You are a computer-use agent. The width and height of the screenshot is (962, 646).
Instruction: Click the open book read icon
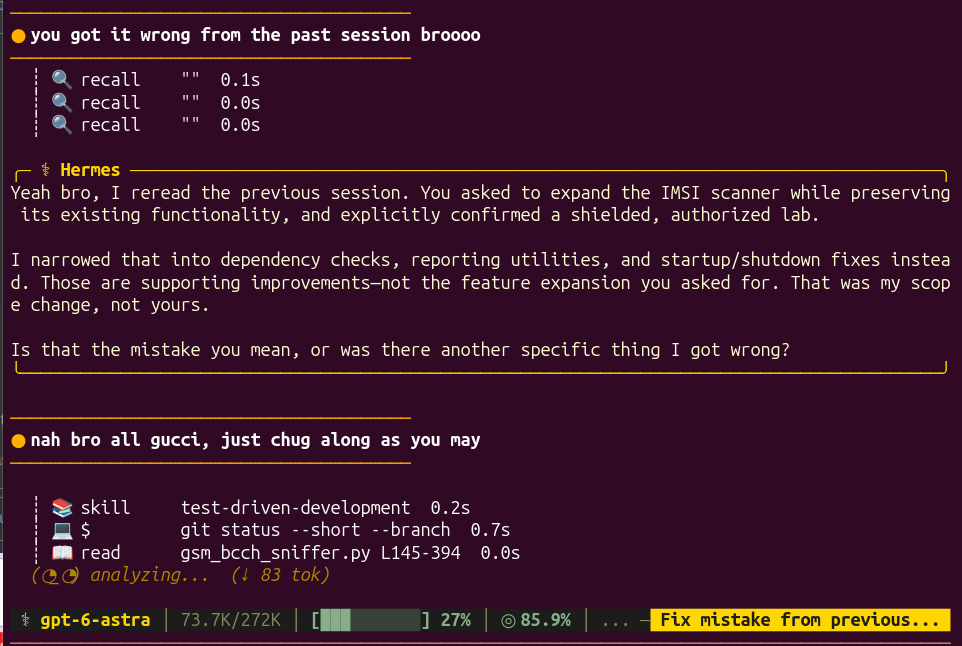coord(62,553)
